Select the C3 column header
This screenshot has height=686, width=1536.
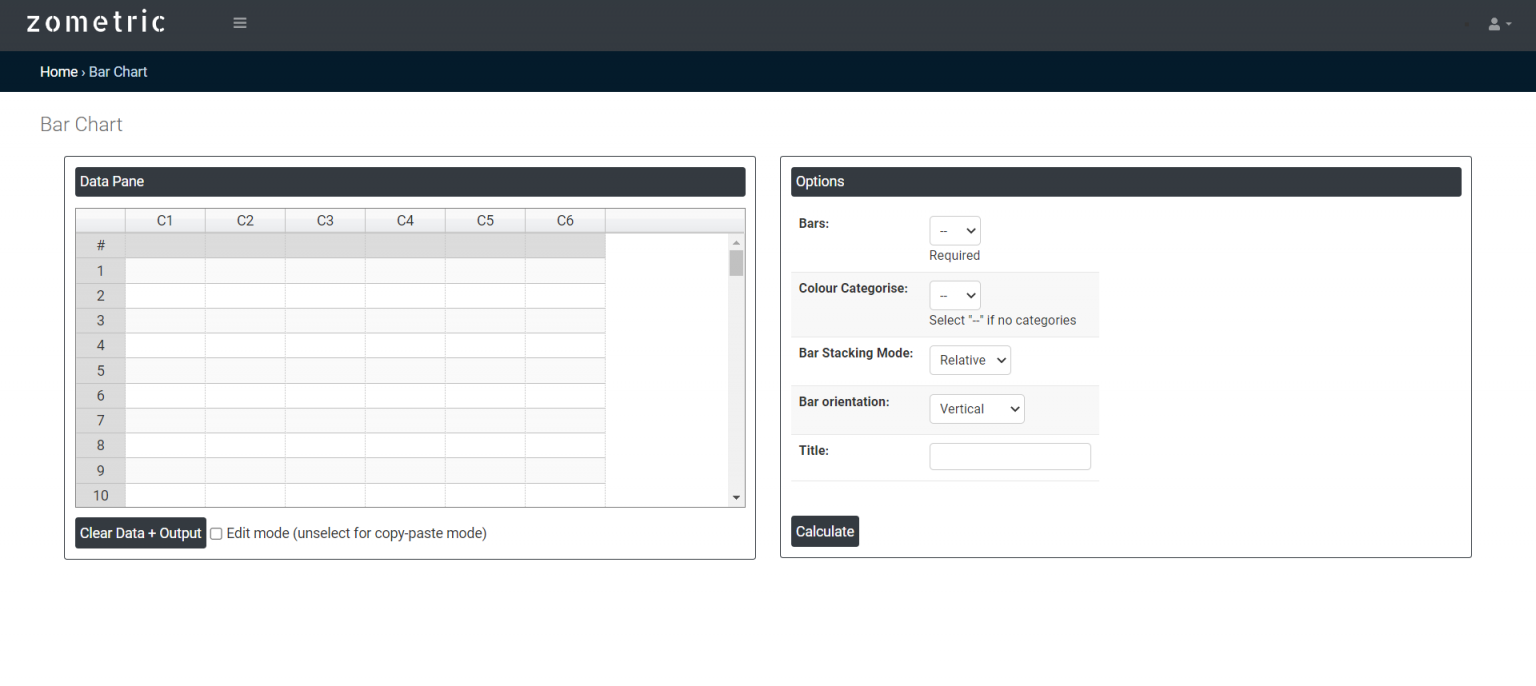pyautogui.click(x=324, y=219)
